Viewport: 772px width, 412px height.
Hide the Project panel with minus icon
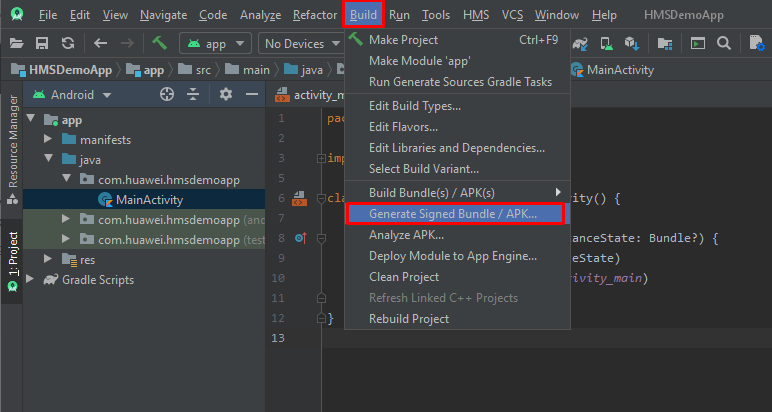click(x=252, y=94)
